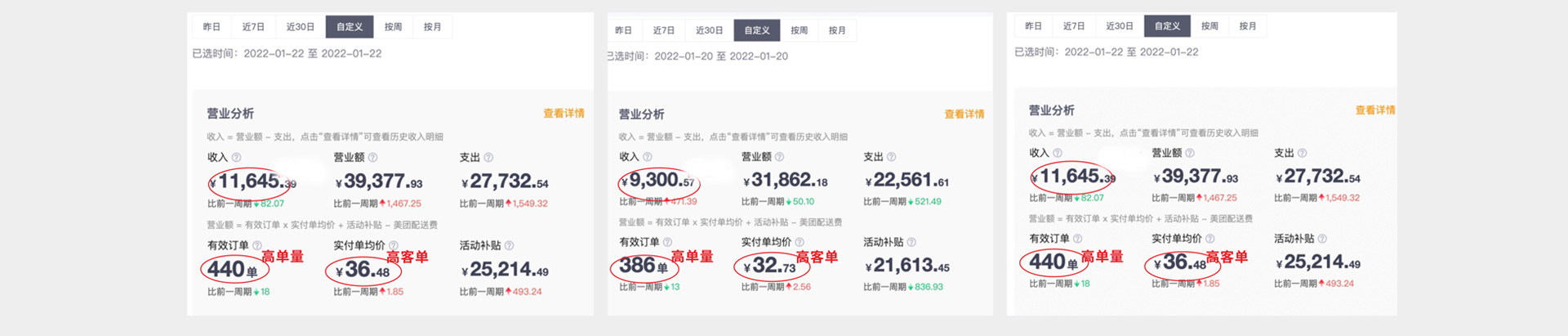
Task: Click income ¥11,645.39 in left panel
Action: [252, 181]
